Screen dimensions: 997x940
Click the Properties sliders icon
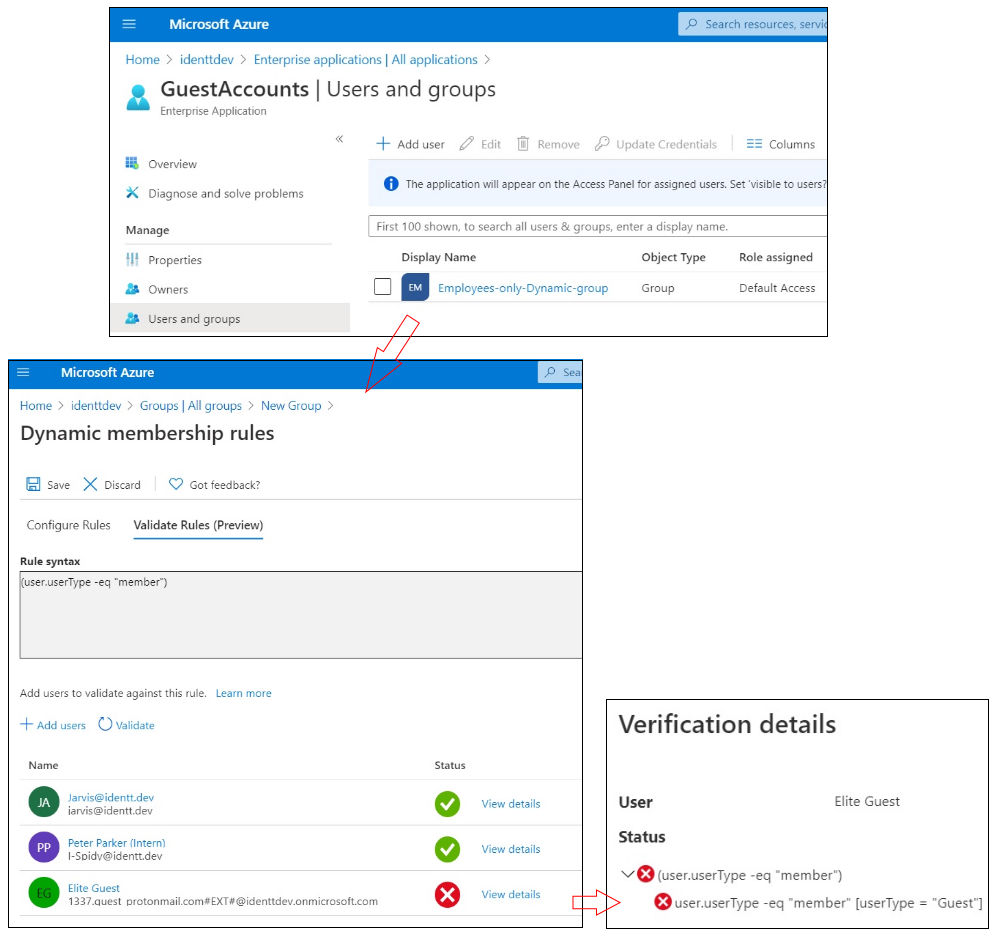(132, 259)
